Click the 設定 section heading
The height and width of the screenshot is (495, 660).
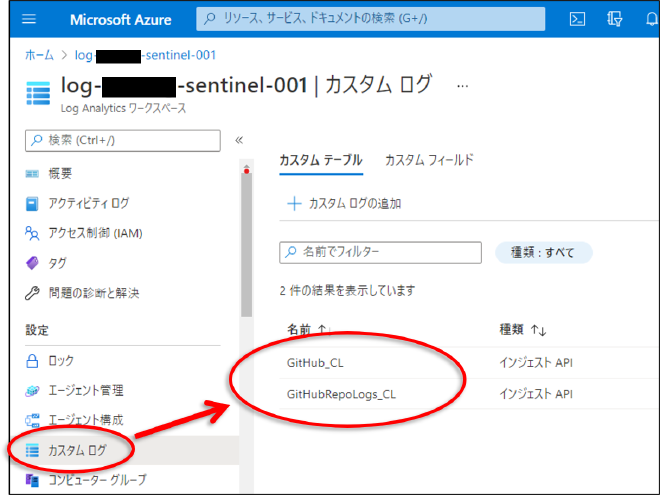click(x=37, y=330)
